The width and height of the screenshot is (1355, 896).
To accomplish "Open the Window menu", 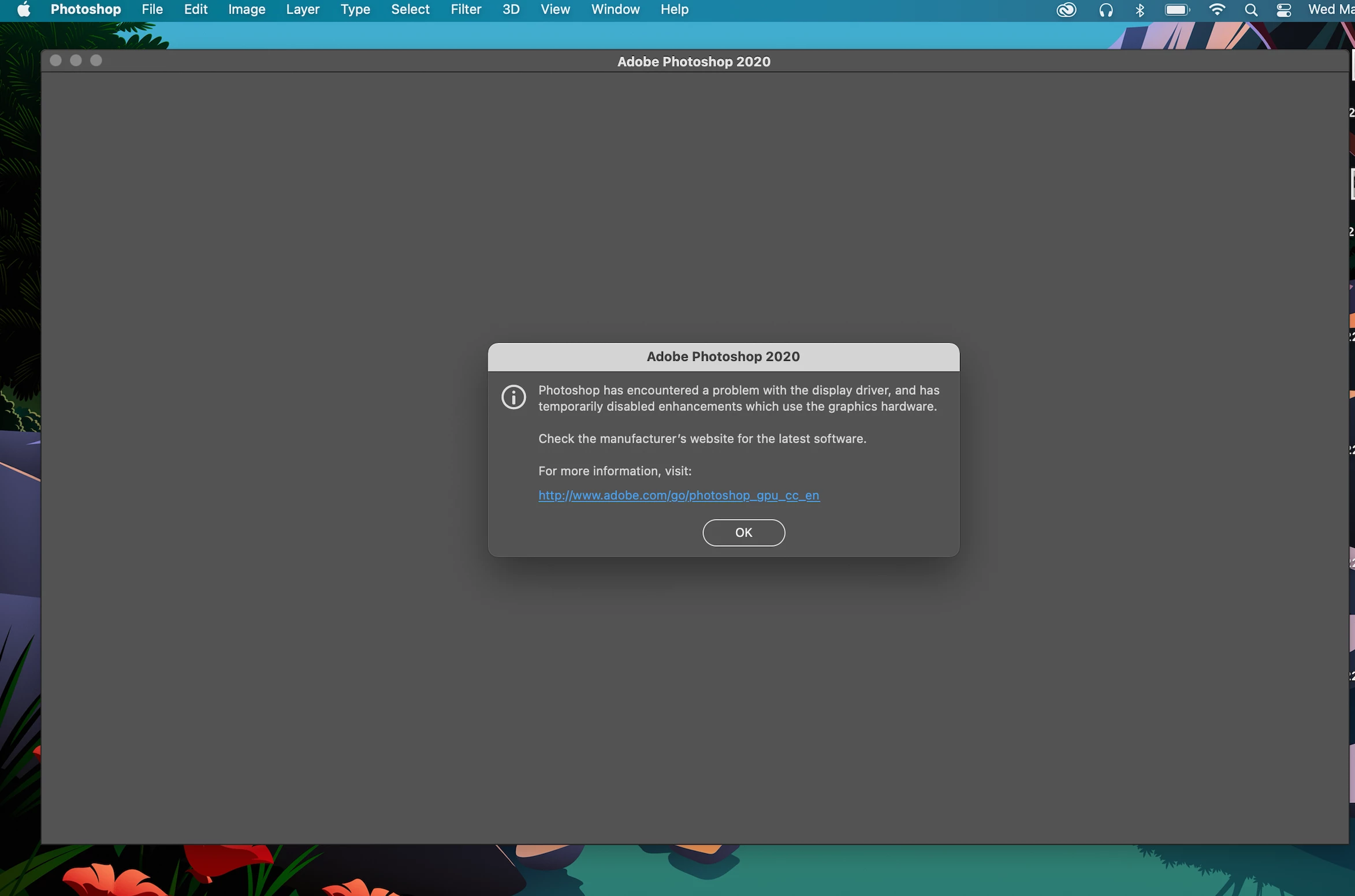I will coord(615,10).
